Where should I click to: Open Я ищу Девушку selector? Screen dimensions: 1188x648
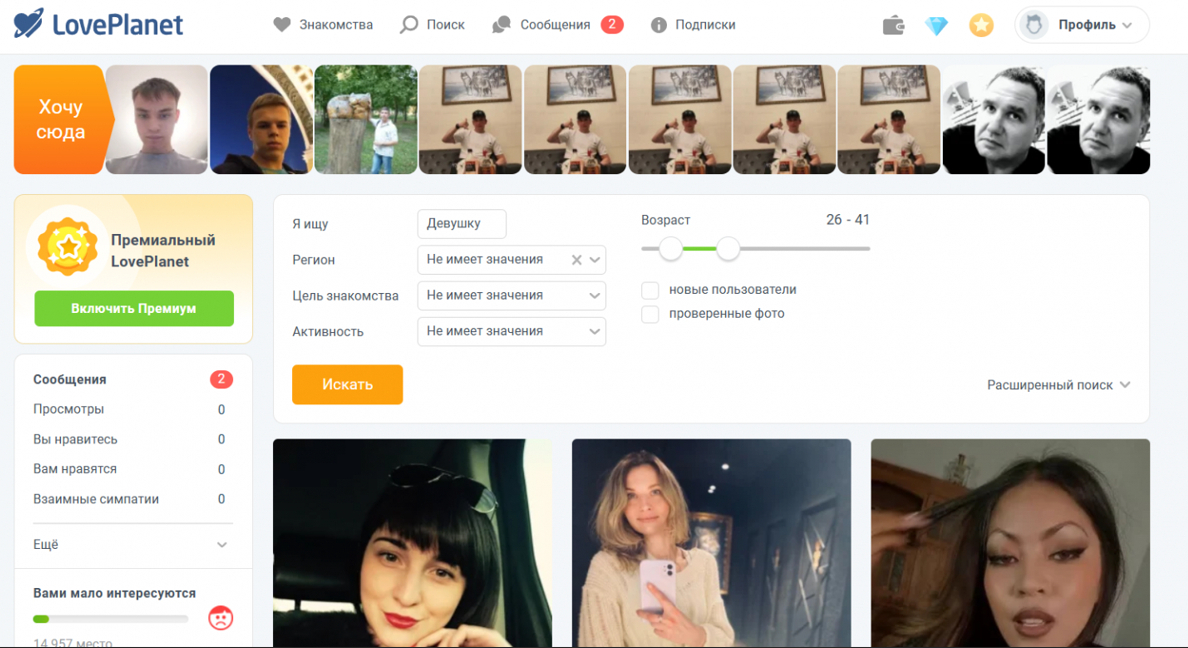[x=461, y=224]
